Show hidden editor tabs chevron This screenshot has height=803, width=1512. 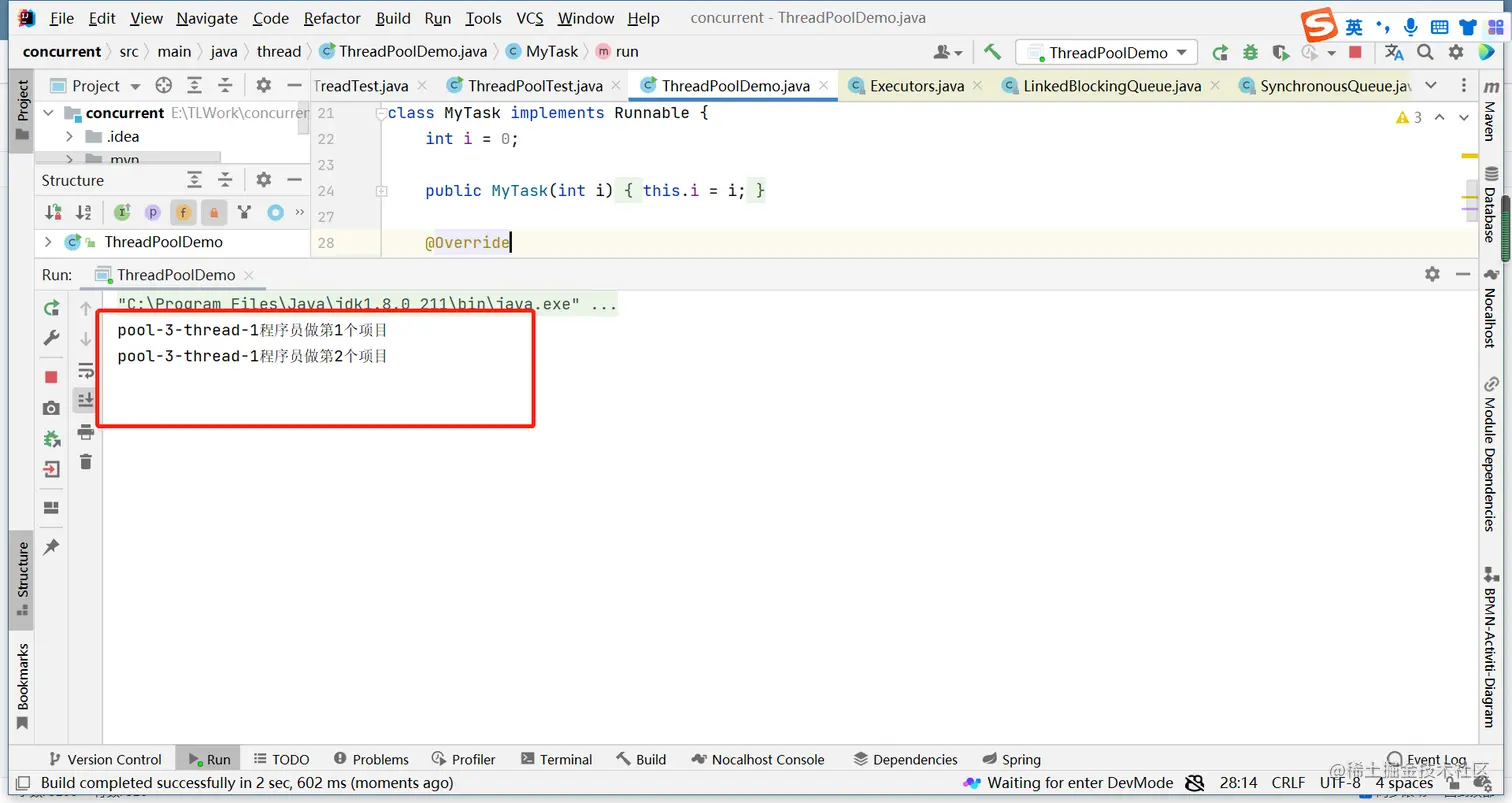pyautogui.click(x=1430, y=85)
